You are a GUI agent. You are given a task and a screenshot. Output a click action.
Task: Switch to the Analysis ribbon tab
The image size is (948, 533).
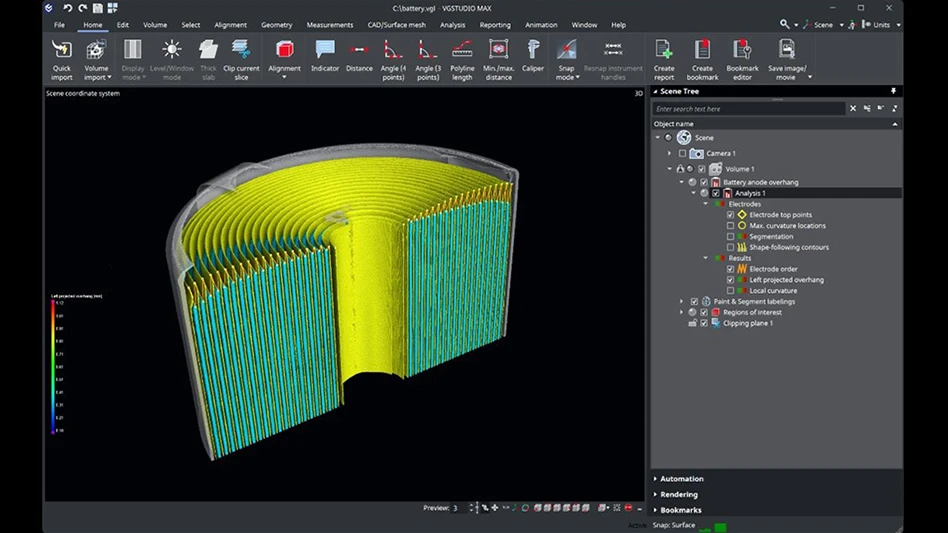(x=452, y=25)
